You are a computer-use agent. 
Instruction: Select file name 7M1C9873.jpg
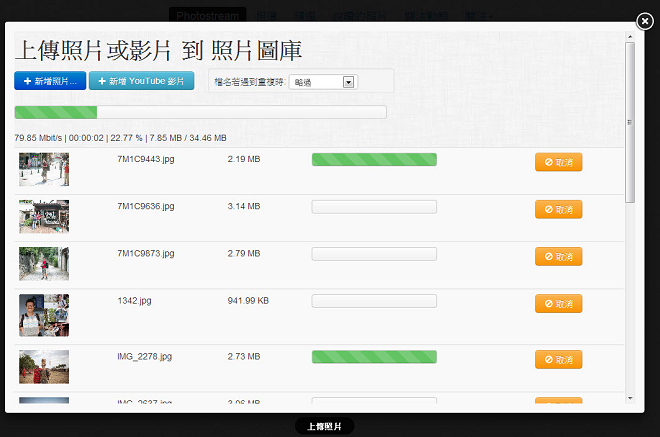pyautogui.click(x=146, y=253)
